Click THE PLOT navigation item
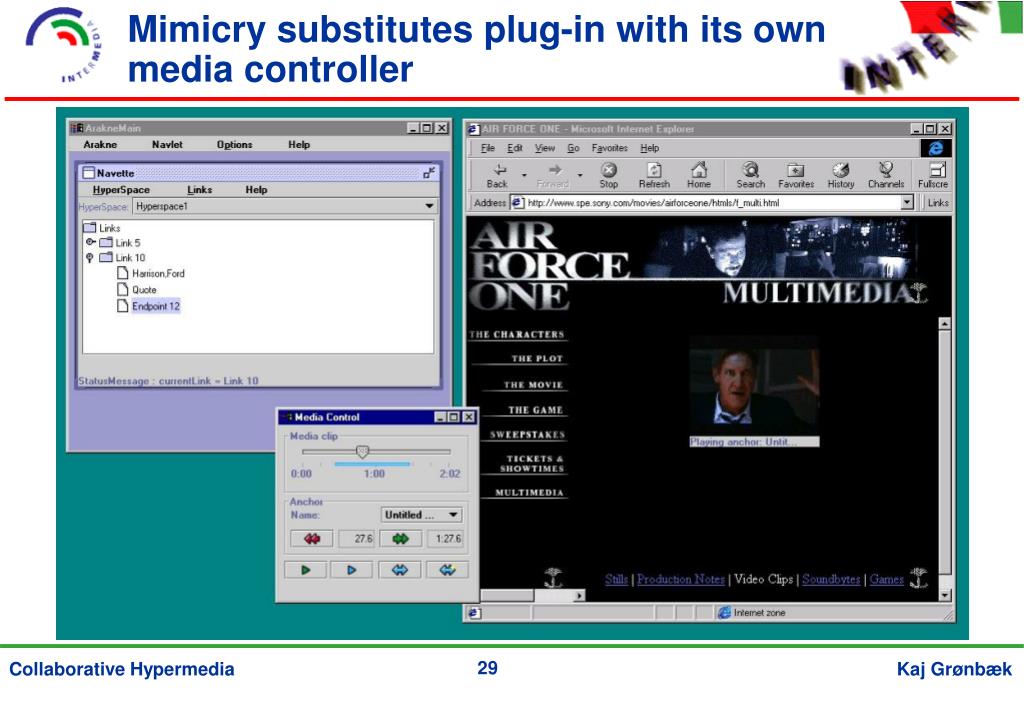Viewport: 1024px width, 709px height. tap(537, 358)
